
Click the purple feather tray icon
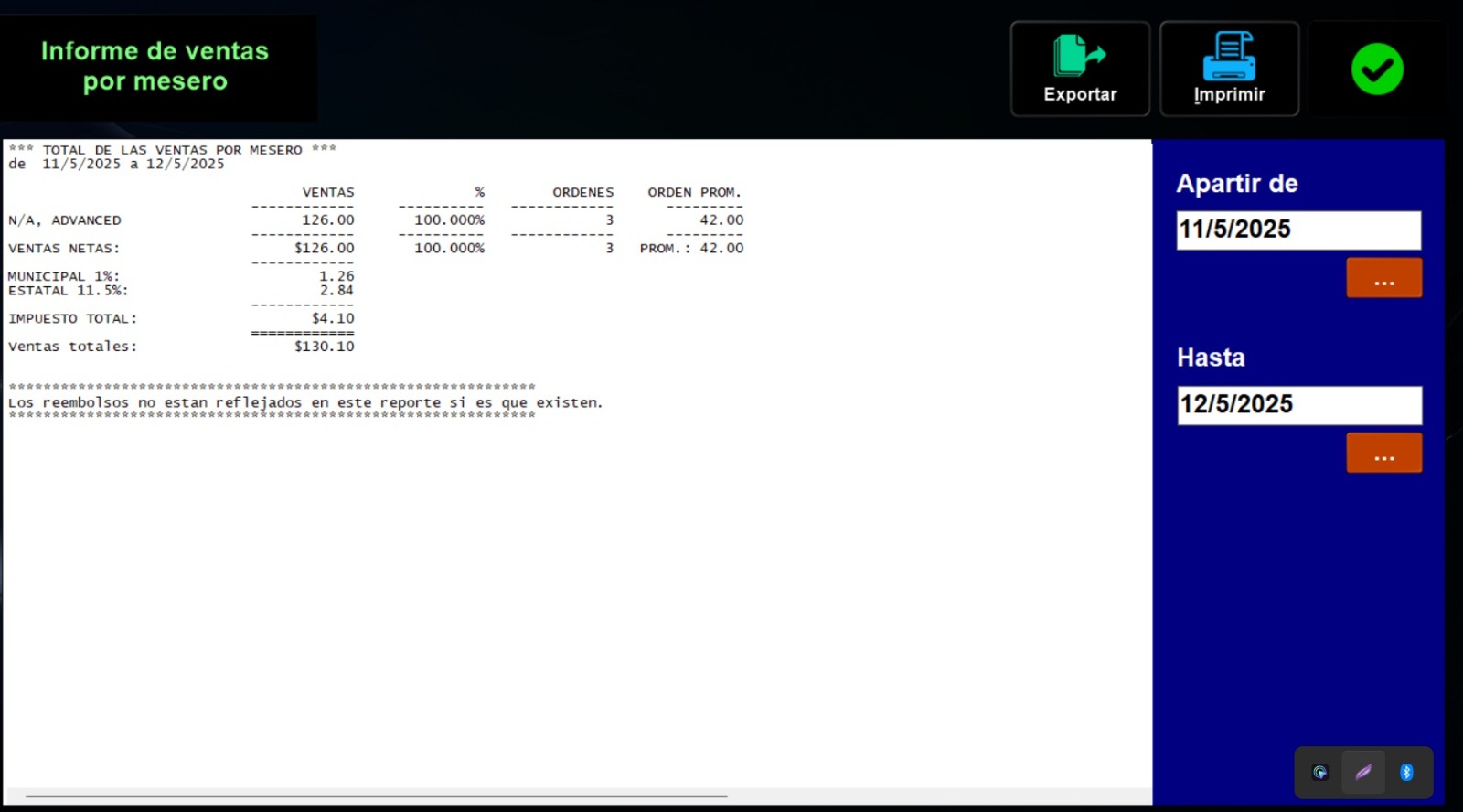pyautogui.click(x=1363, y=773)
